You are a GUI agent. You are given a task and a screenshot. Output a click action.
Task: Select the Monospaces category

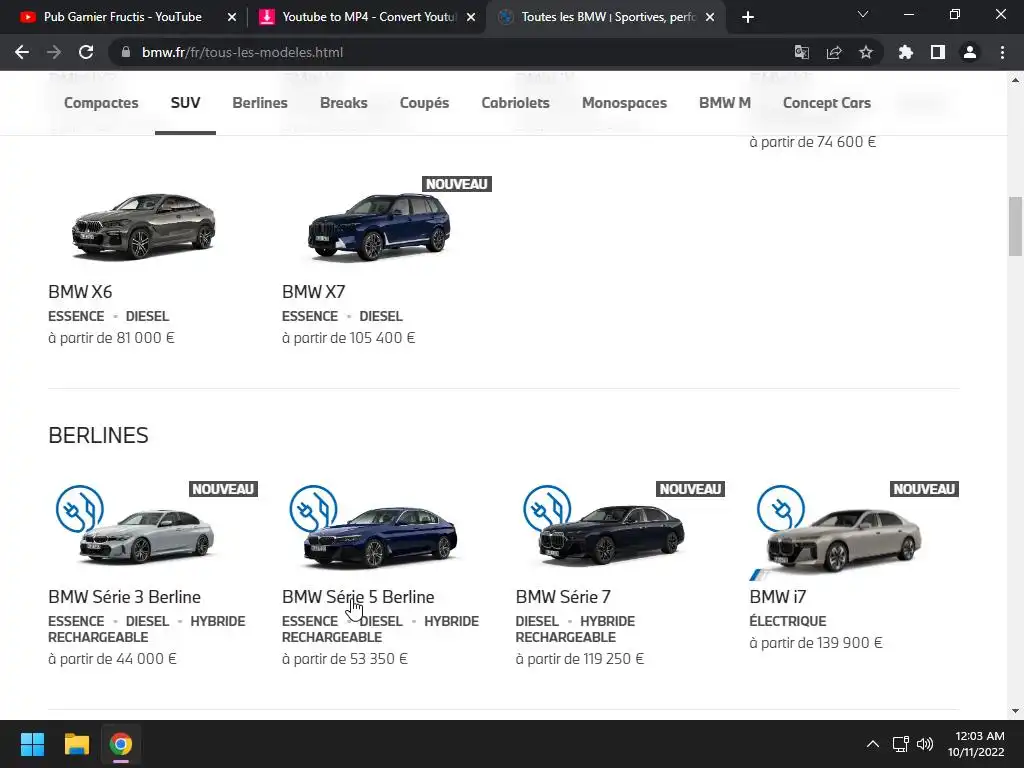(624, 103)
